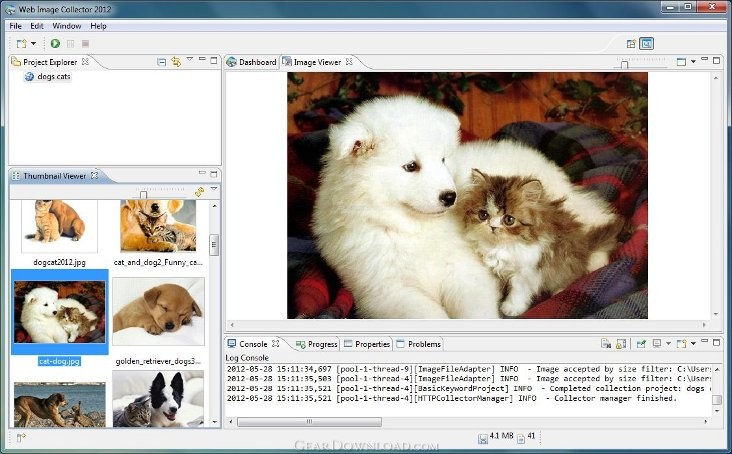Open the active perspective button at top right
The height and width of the screenshot is (454, 732).
[x=647, y=43]
